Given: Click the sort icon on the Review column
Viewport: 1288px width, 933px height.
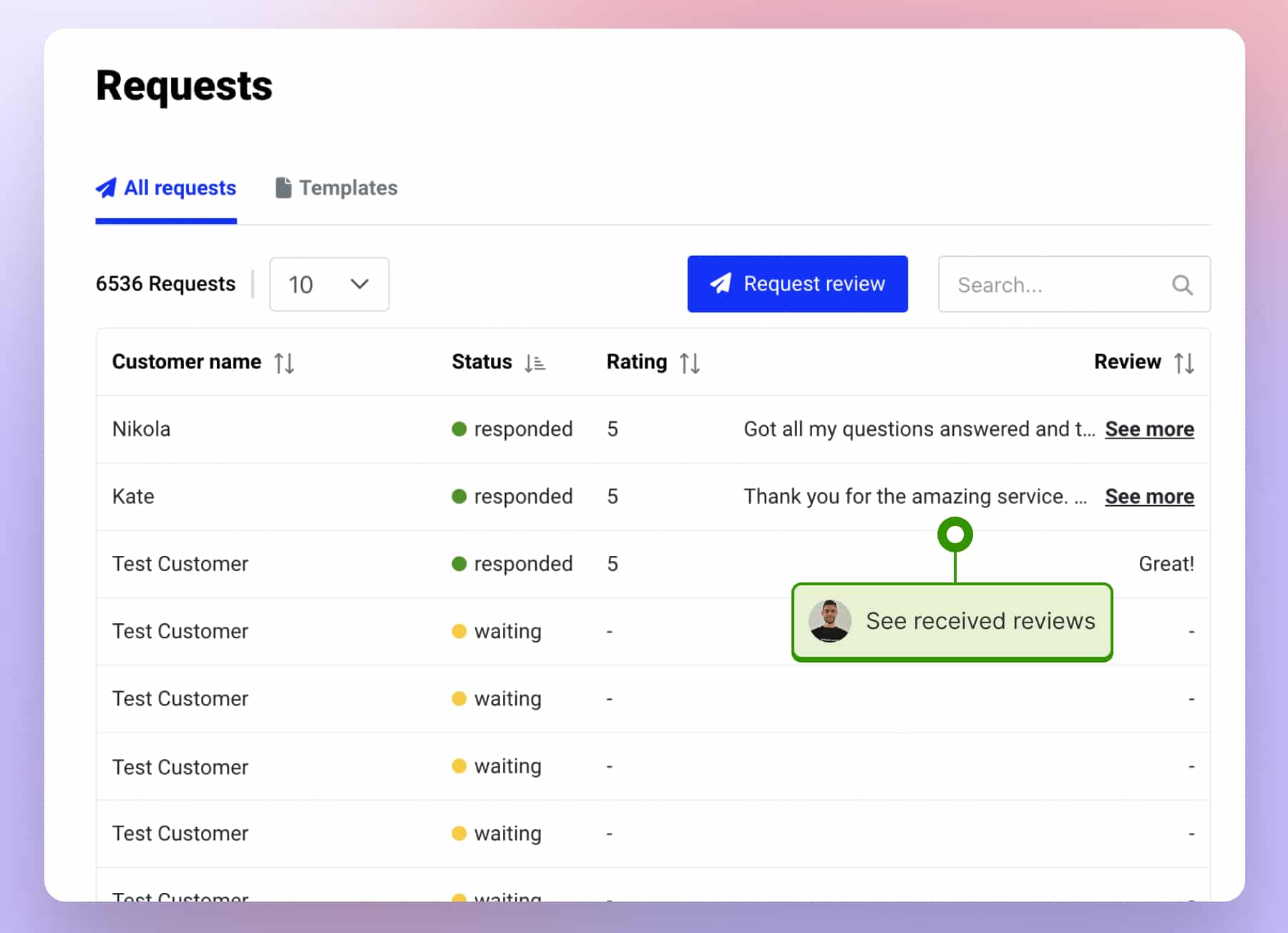Looking at the screenshot, I should point(1184,362).
